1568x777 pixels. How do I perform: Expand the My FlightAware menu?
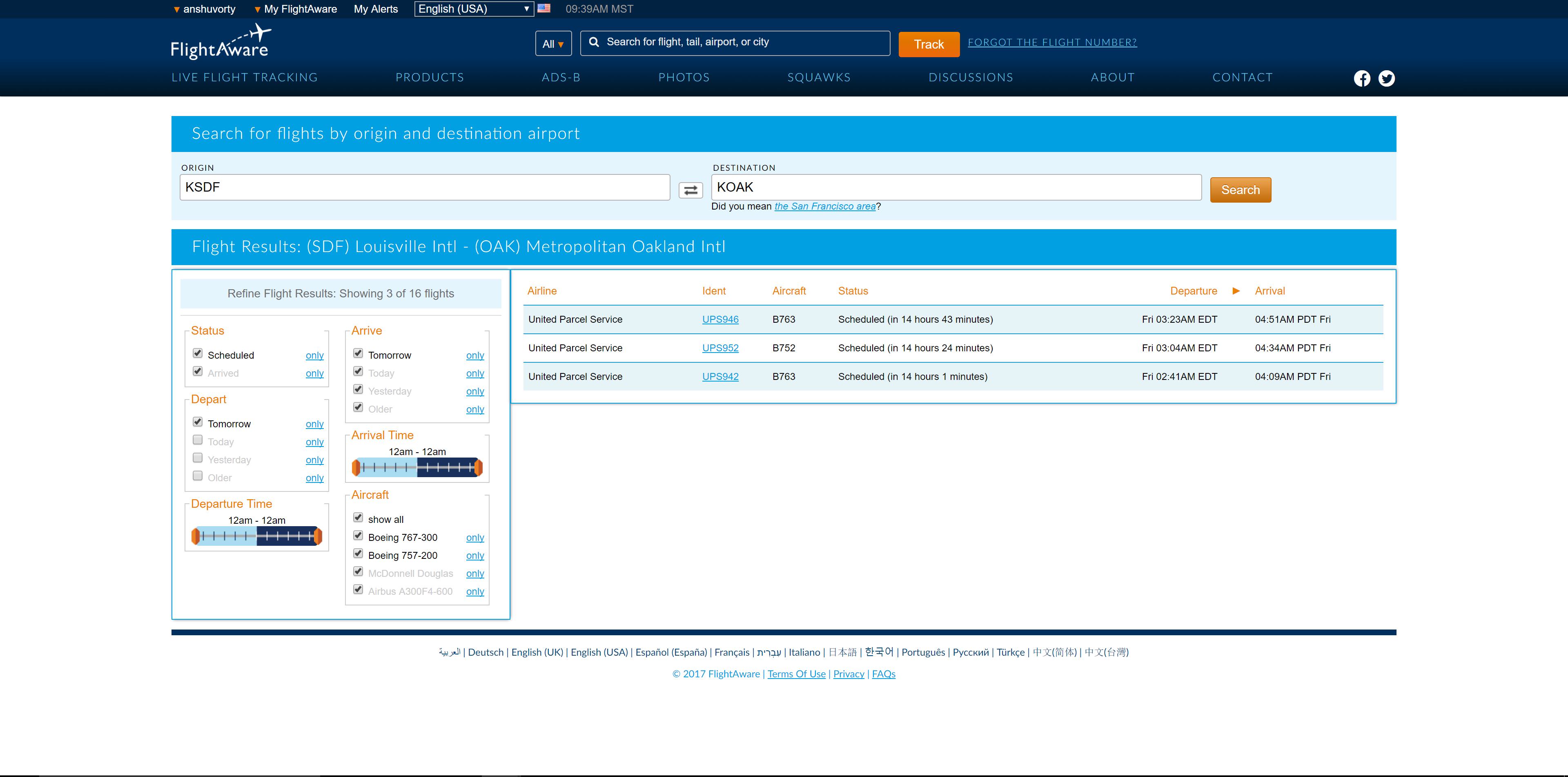[296, 9]
